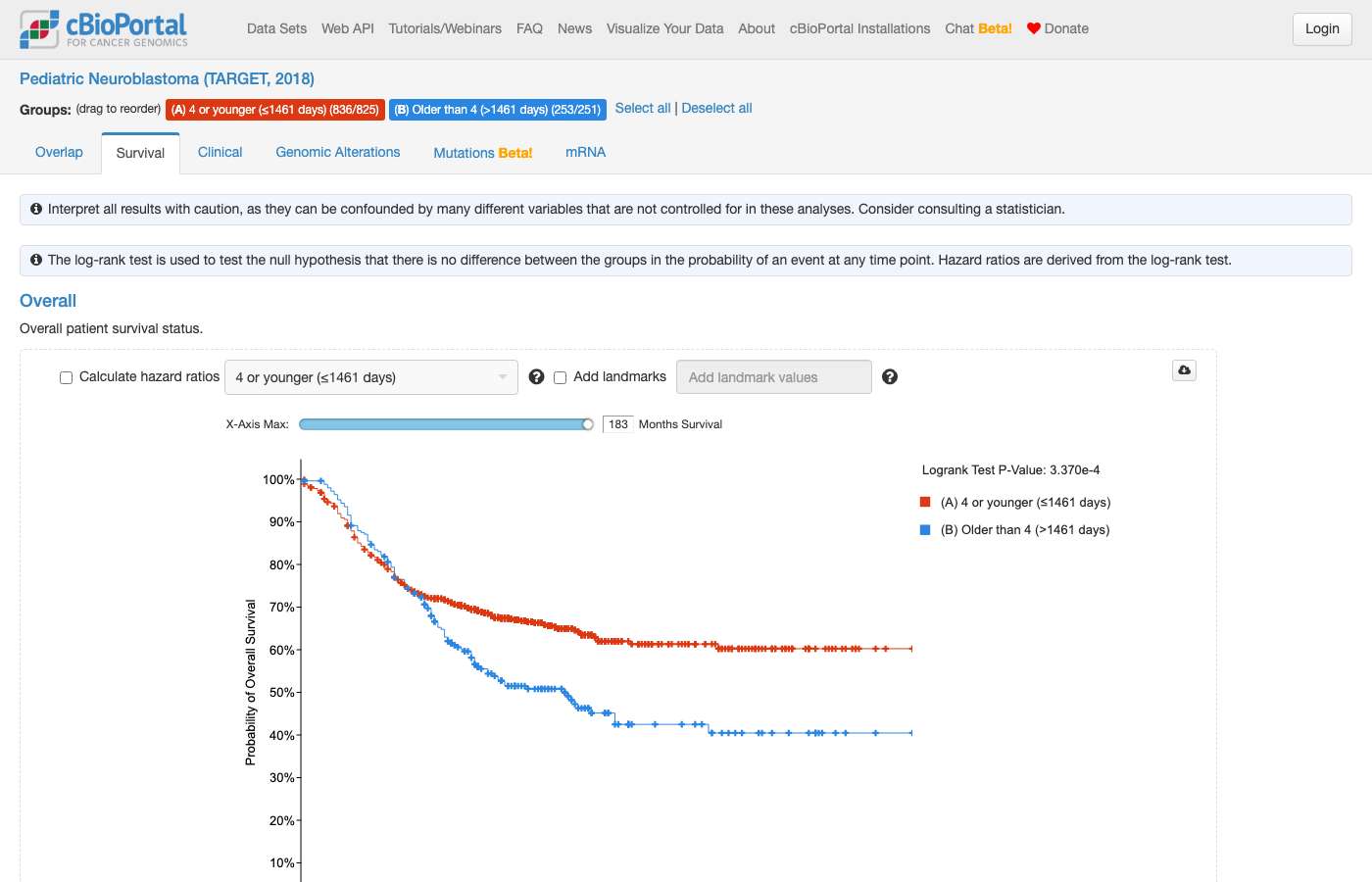Viewport: 1372px width, 882px height.
Task: Switch to the Clinical tab
Action: pyautogui.click(x=220, y=152)
